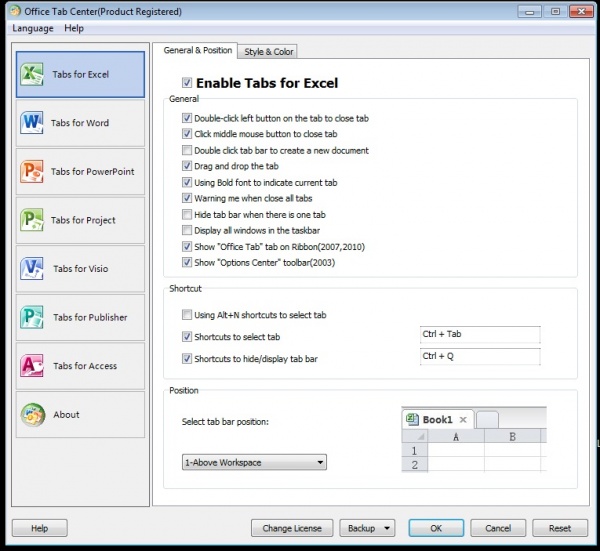Viewport: 600px width, 551px height.
Task: Click the "Select tab bar position:" label
Action: (x=225, y=422)
